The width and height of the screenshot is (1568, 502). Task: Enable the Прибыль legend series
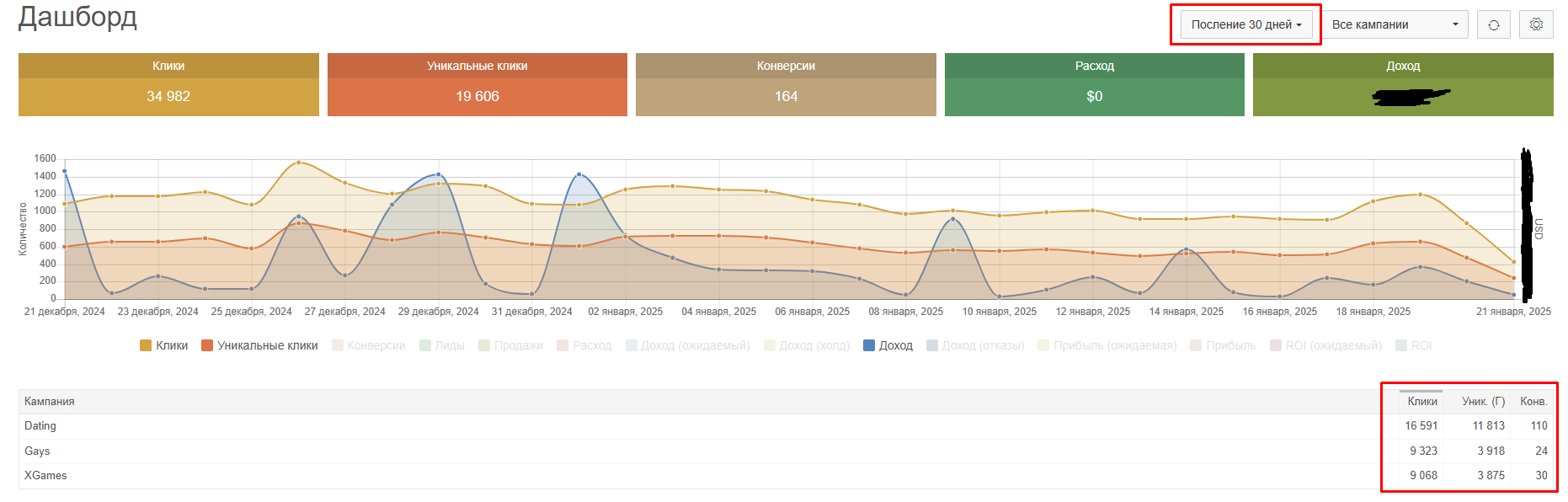[1223, 345]
